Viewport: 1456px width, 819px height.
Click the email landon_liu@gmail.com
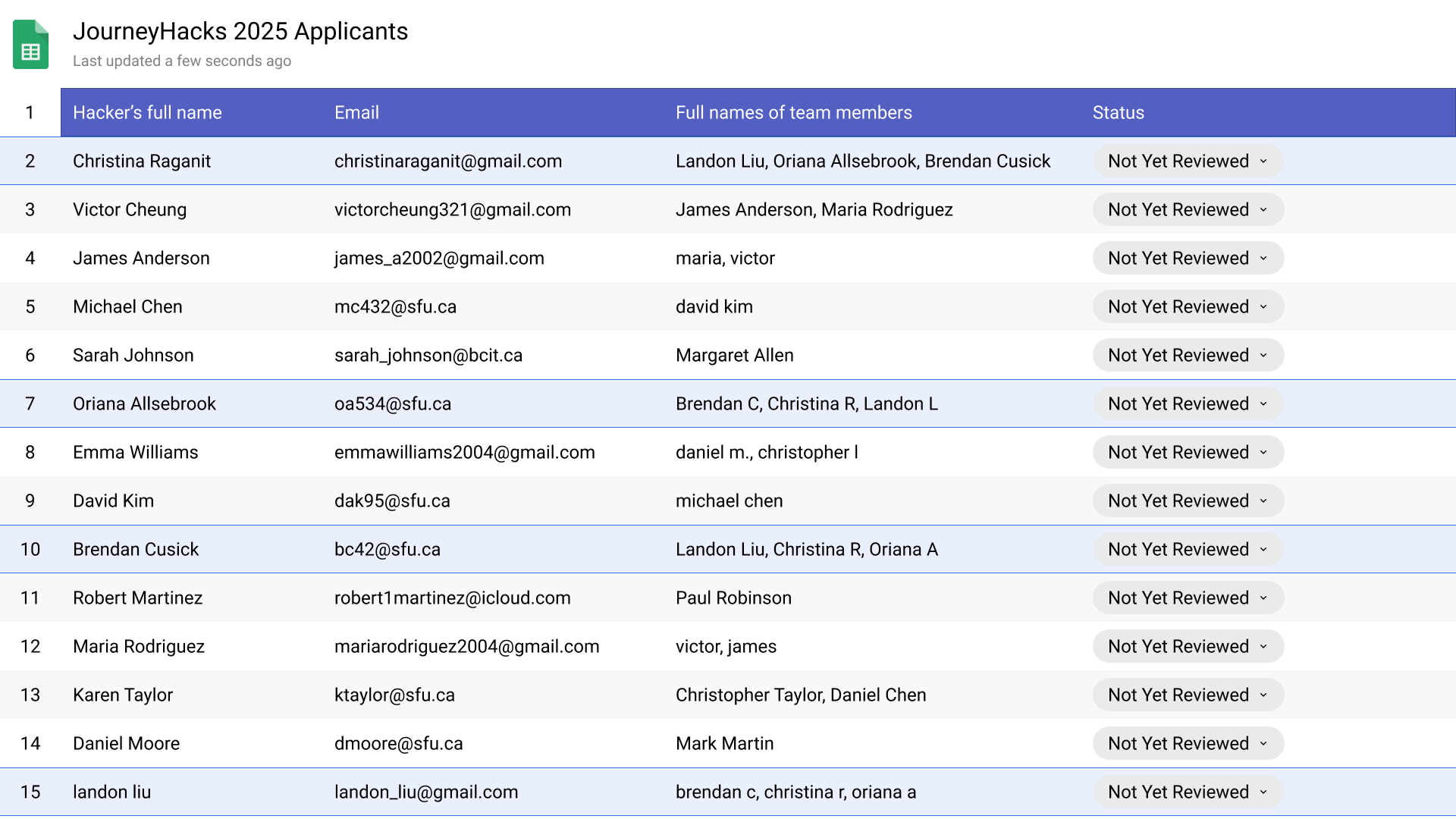[x=426, y=792]
